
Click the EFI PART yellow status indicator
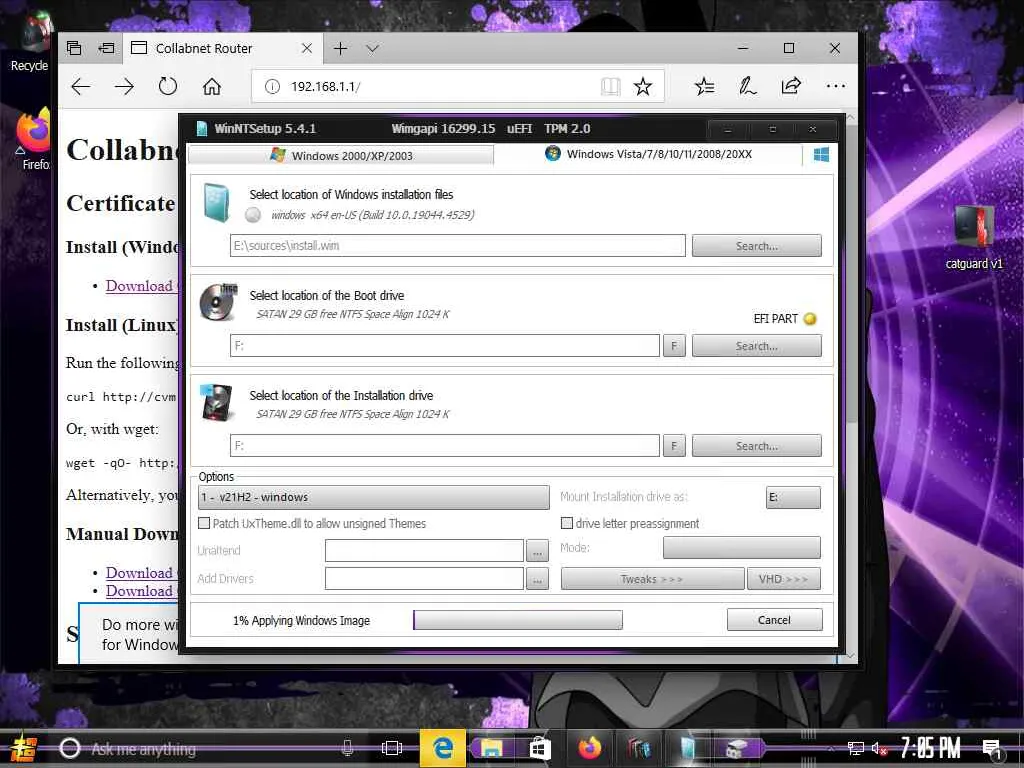pyautogui.click(x=810, y=319)
